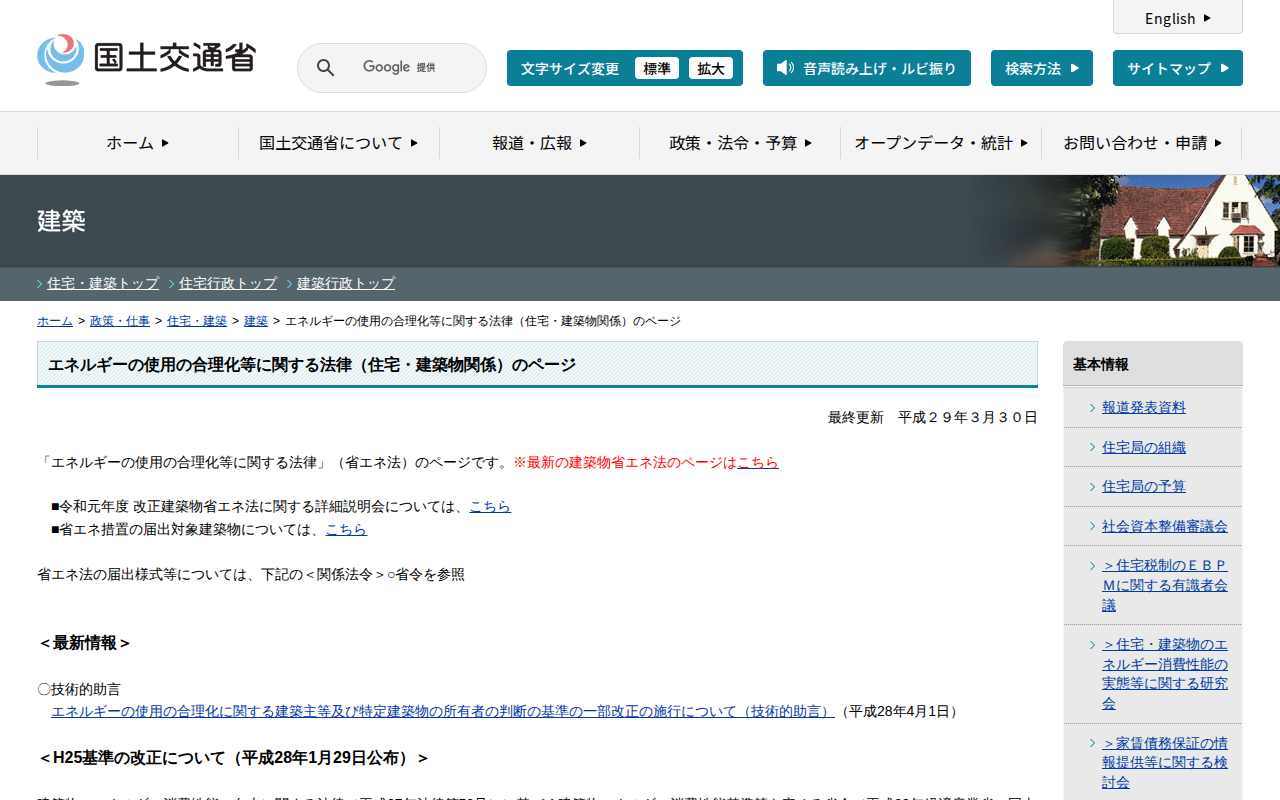
Task: Open the ホーム navigation item
Action: tap(138, 143)
